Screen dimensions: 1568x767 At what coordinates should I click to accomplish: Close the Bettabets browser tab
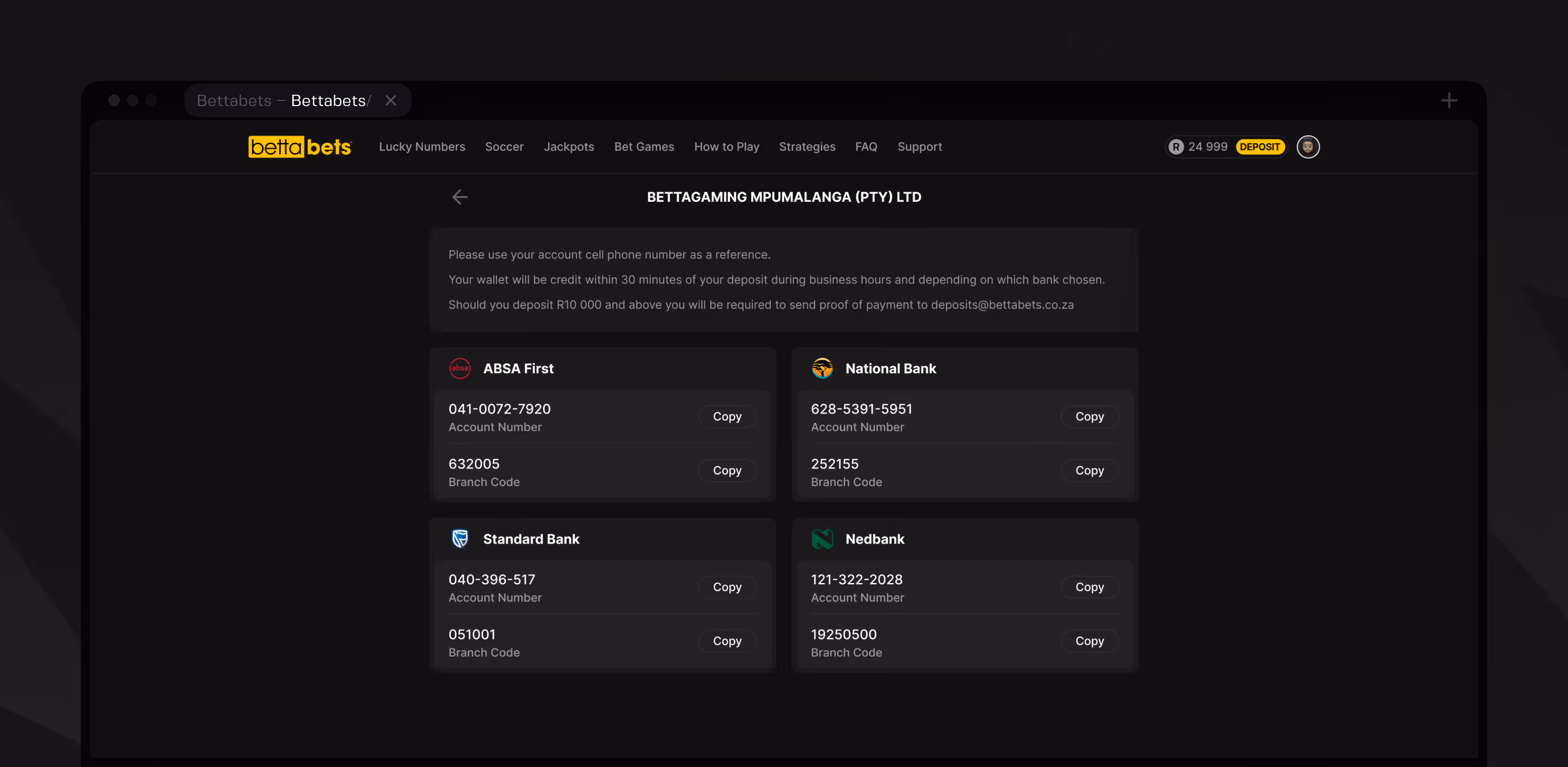[x=391, y=100]
